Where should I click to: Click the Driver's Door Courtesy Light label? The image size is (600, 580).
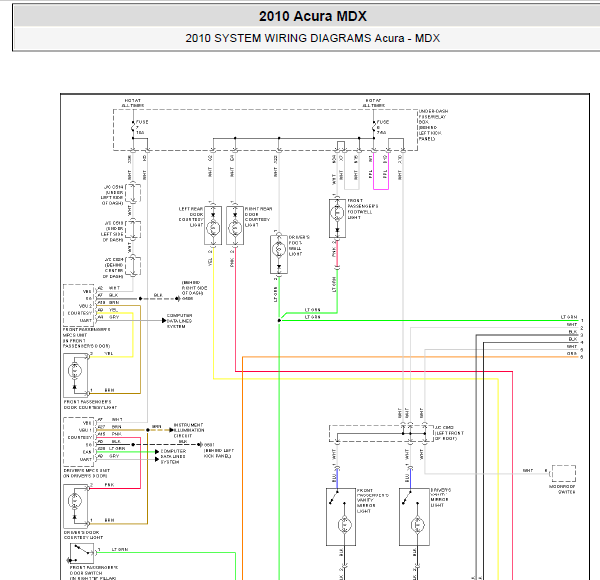coord(83,534)
